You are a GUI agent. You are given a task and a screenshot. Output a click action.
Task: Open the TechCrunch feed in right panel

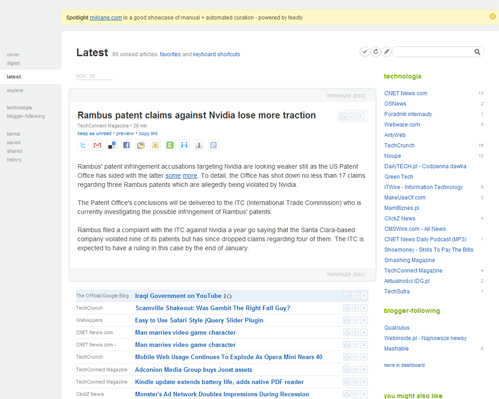click(x=399, y=145)
